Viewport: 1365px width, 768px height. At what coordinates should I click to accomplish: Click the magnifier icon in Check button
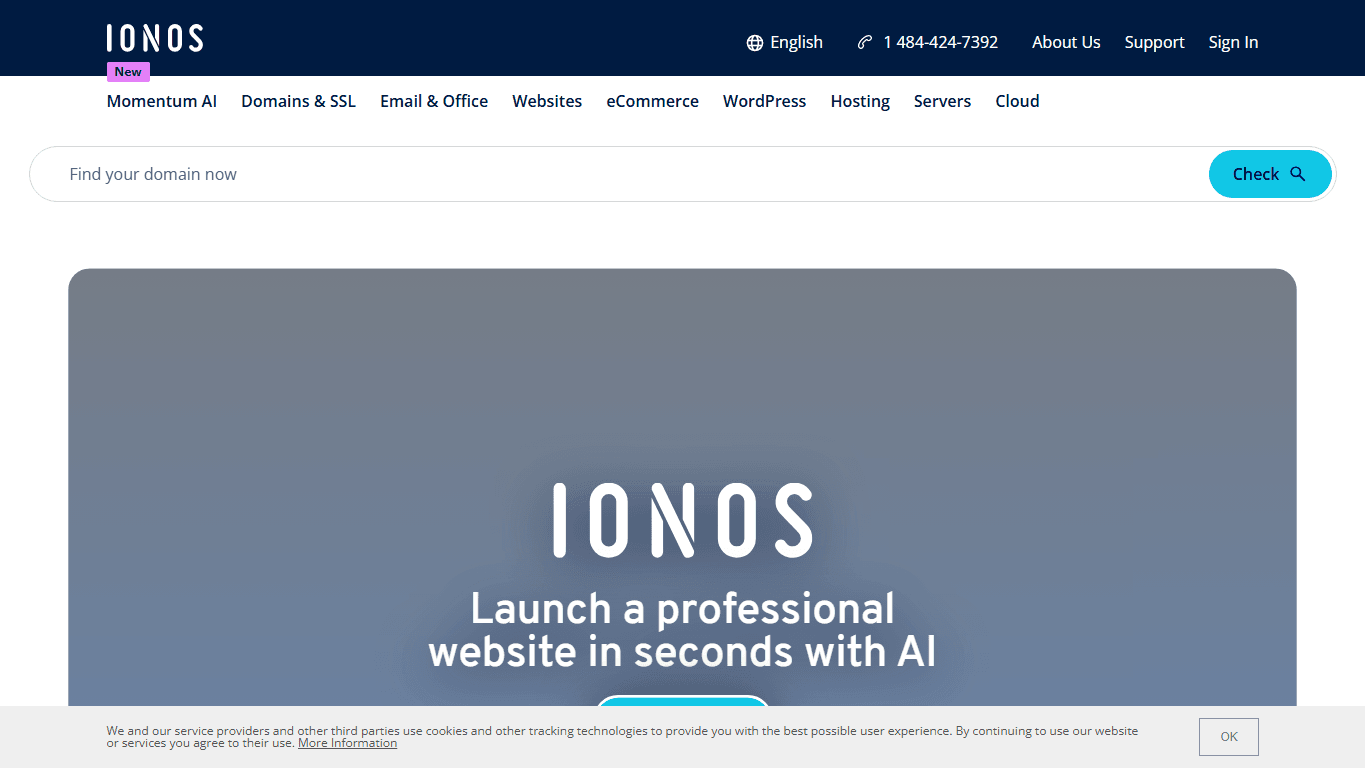click(1298, 174)
